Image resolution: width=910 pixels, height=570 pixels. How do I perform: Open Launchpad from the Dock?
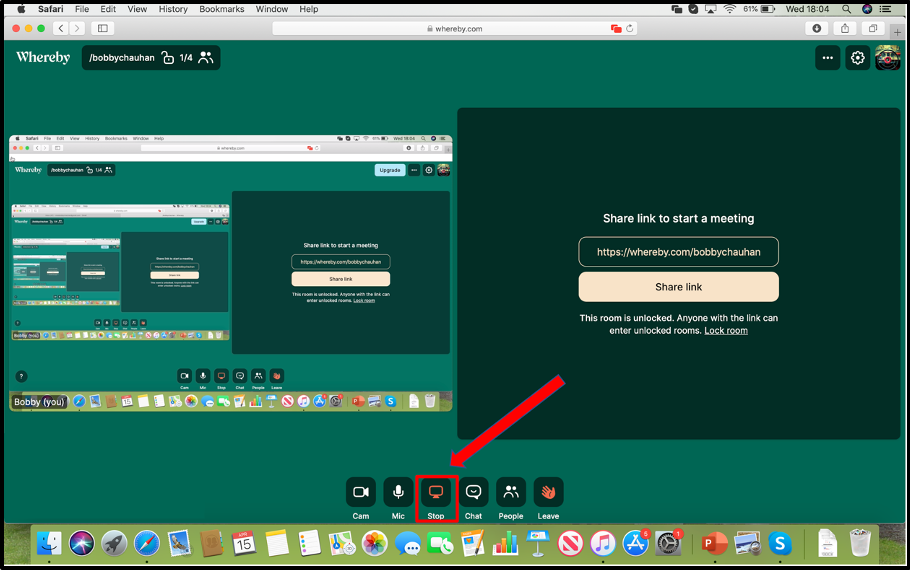click(114, 544)
